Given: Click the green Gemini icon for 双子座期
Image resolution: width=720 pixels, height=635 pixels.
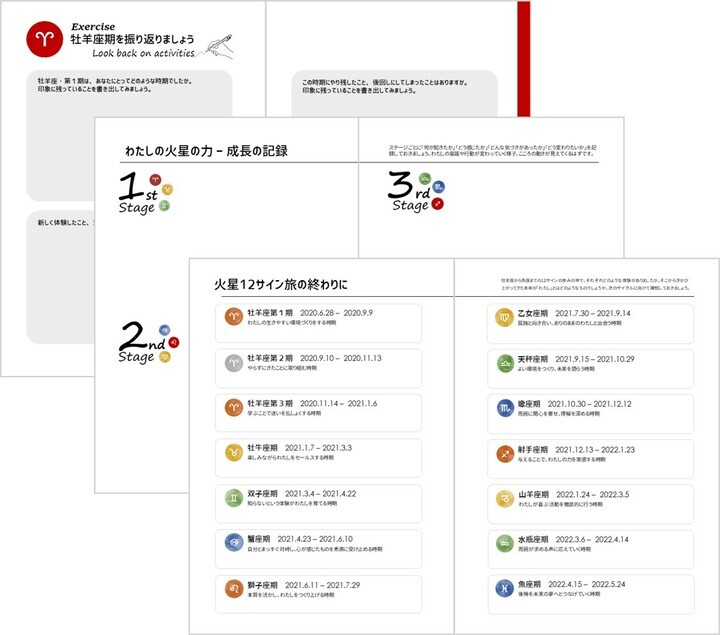Looking at the screenshot, I should click(x=232, y=497).
